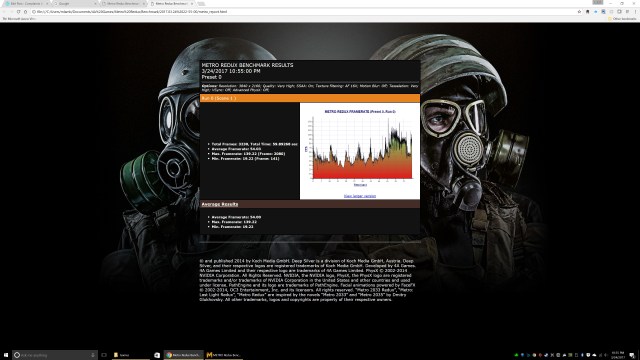Reload the page with the refresh icon
The height and width of the screenshot is (360, 640).
click(18, 12)
